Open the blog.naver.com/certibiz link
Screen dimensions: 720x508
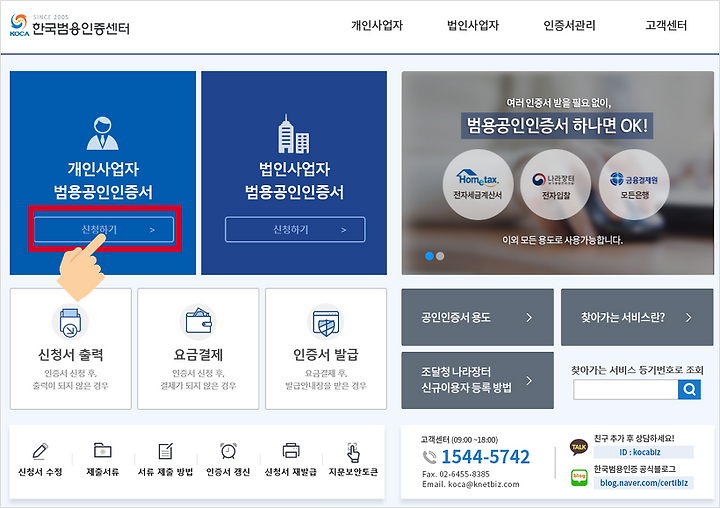click(644, 483)
